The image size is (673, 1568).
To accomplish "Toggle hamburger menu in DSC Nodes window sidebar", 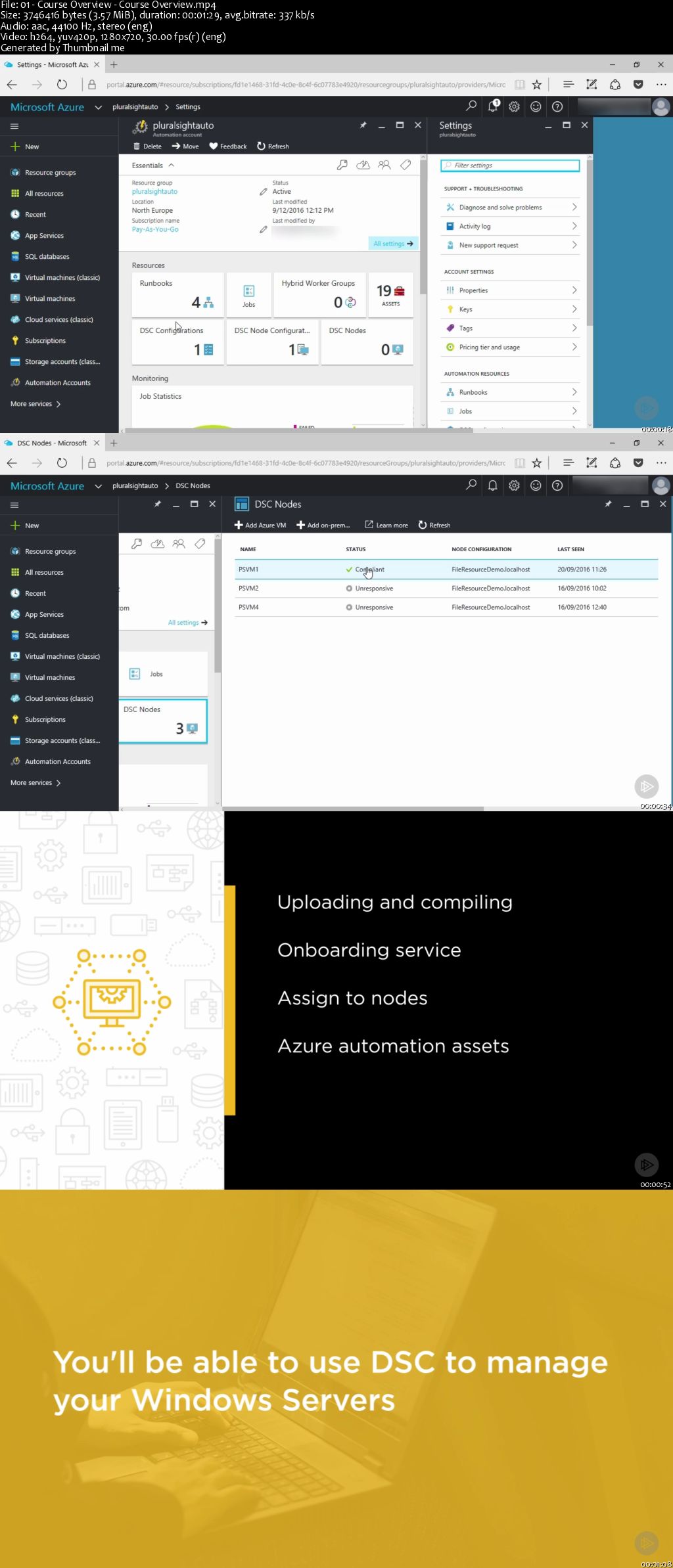I will point(14,505).
